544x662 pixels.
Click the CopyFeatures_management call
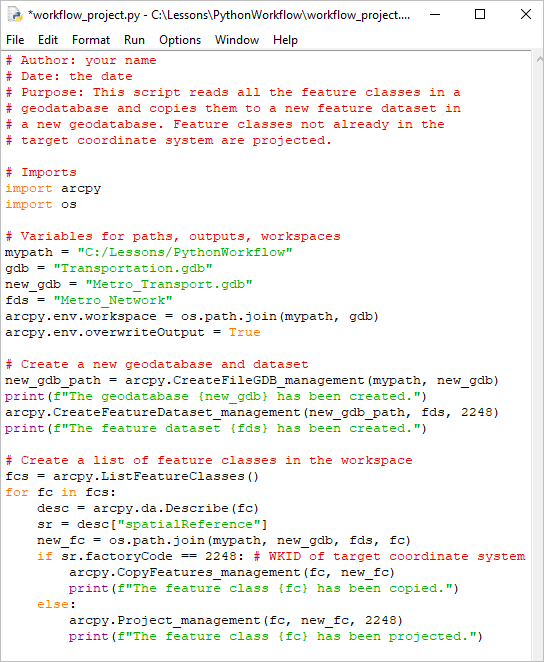pyautogui.click(x=232, y=572)
